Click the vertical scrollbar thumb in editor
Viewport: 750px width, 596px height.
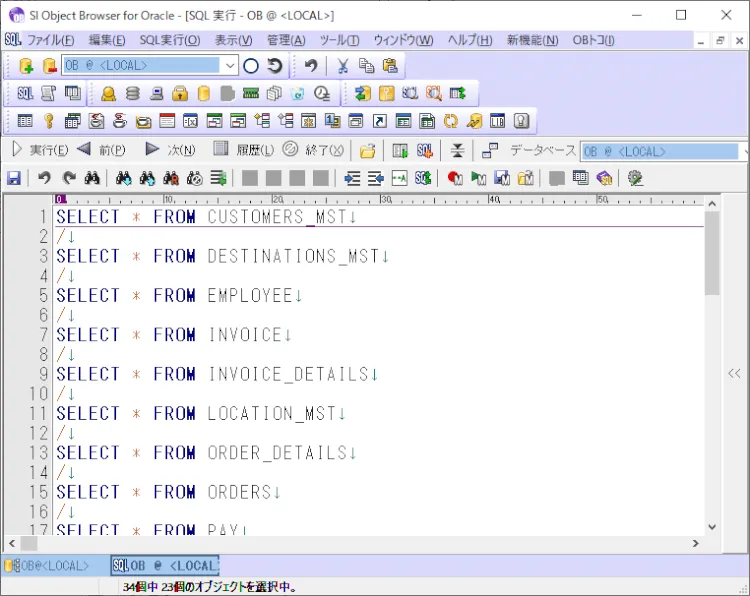point(712,254)
